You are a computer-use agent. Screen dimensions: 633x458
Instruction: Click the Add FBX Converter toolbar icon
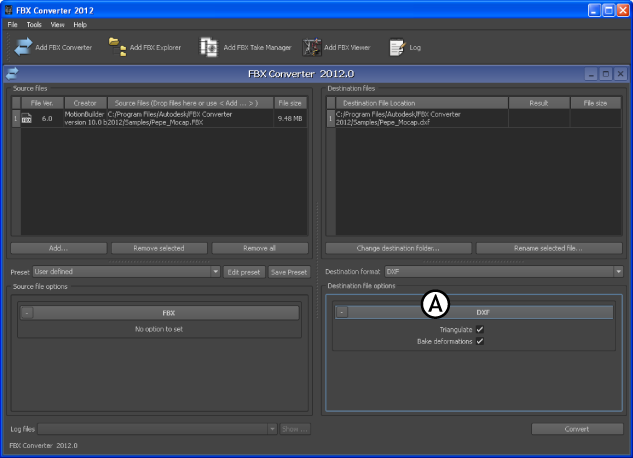23,47
